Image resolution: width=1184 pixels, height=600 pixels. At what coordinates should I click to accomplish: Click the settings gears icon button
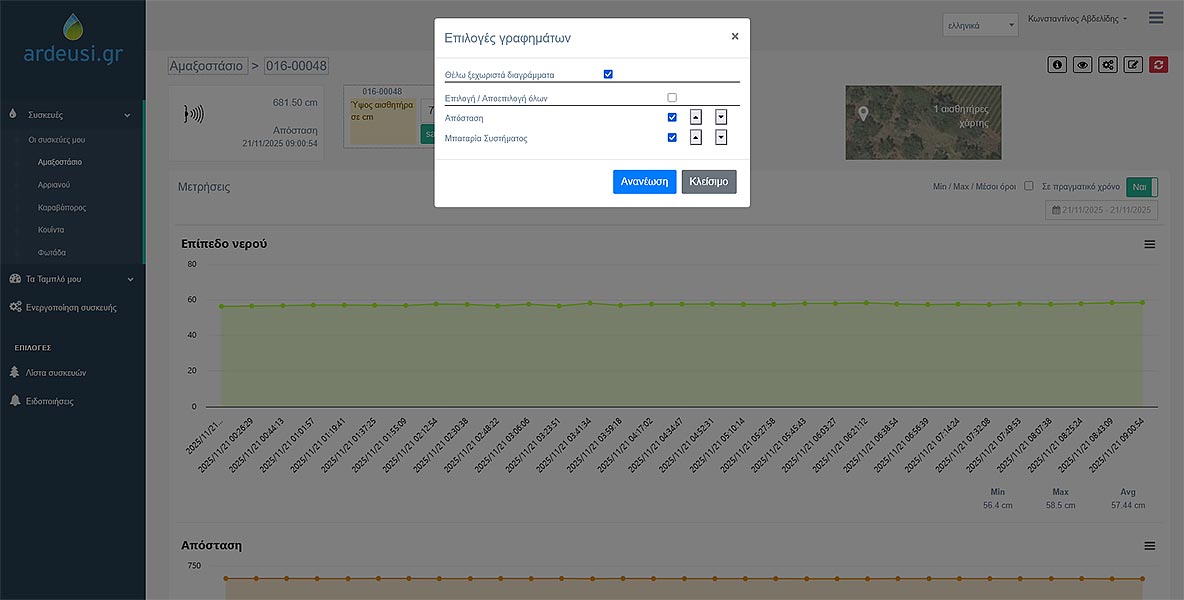[x=1108, y=65]
